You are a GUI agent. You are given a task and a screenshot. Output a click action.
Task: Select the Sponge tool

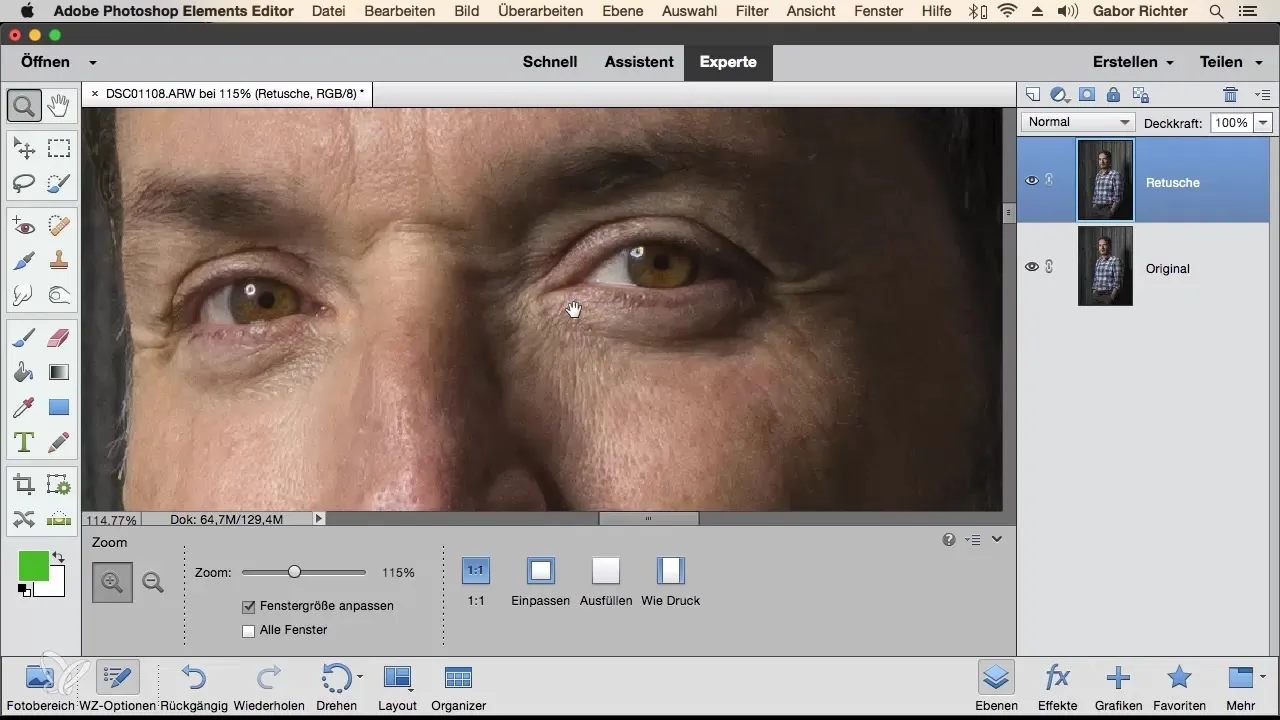(x=59, y=295)
